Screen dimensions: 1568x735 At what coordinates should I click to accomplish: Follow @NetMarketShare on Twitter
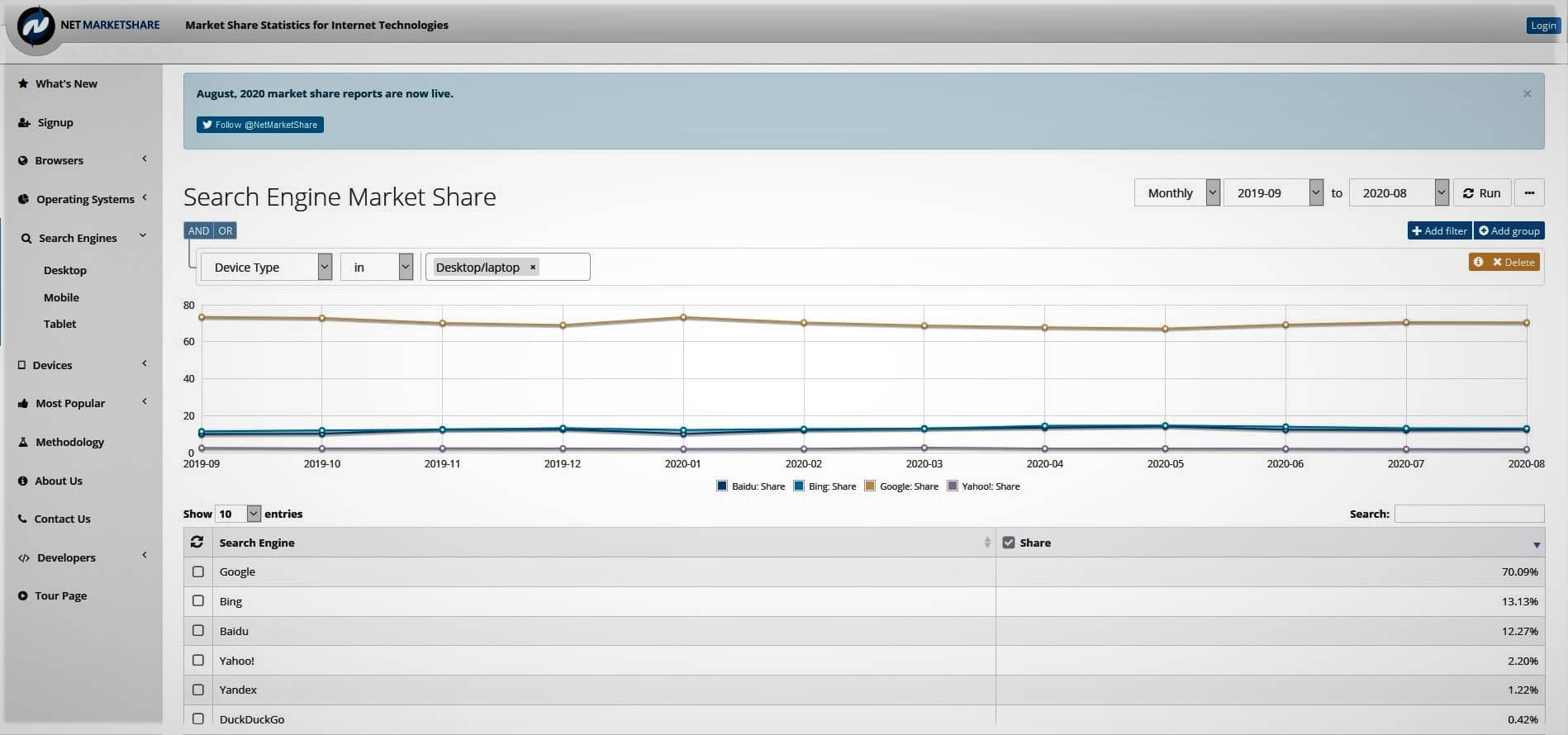pos(259,125)
